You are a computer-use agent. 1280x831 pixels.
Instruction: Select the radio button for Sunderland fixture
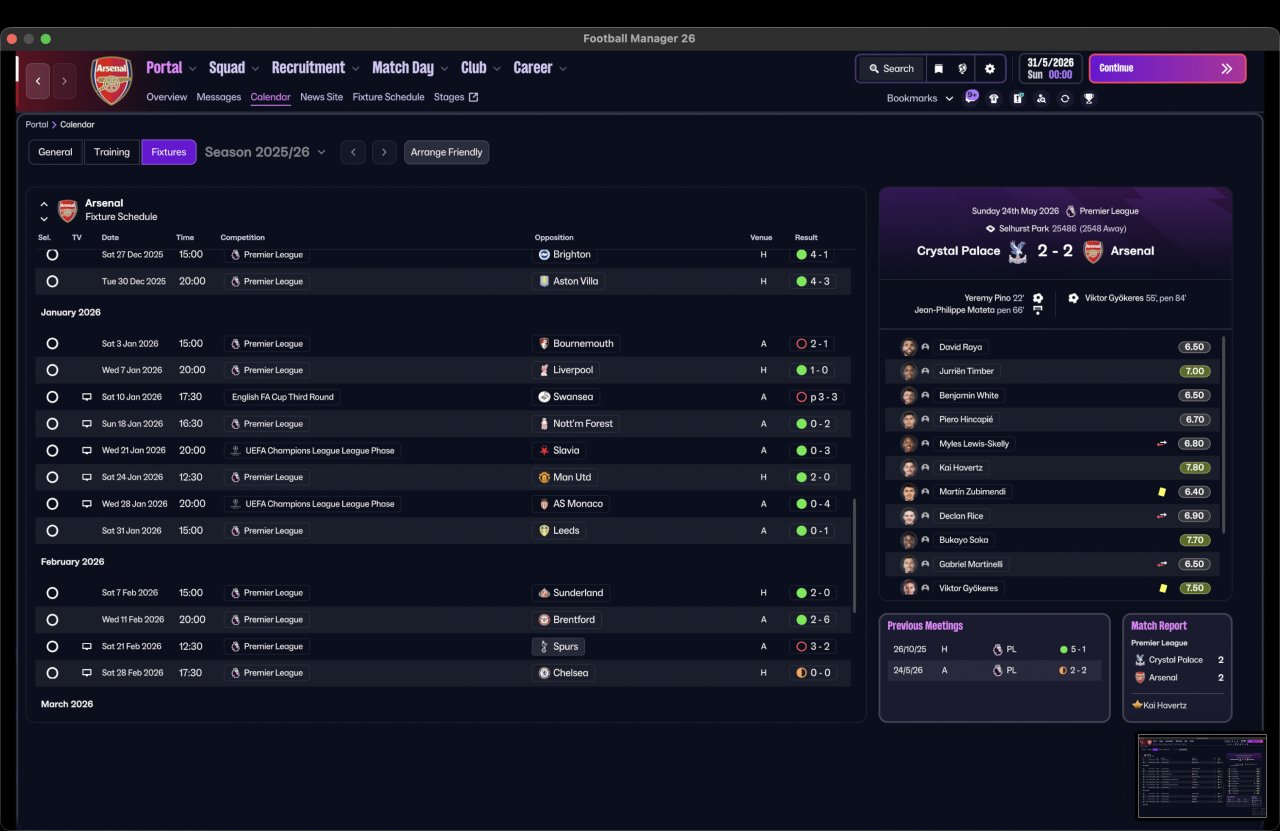(x=52, y=593)
